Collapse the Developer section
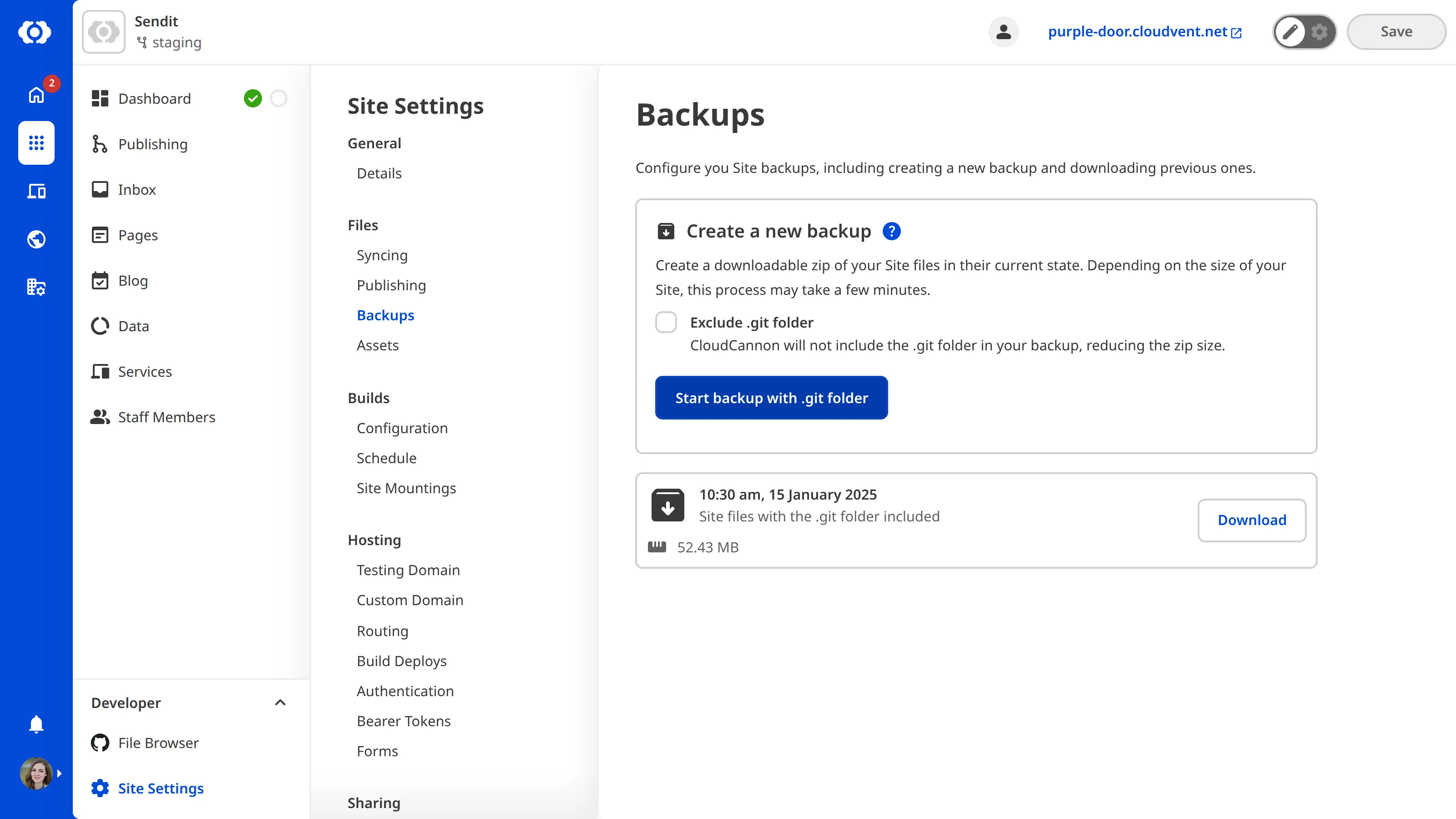This screenshot has height=819, width=1456. (x=280, y=703)
